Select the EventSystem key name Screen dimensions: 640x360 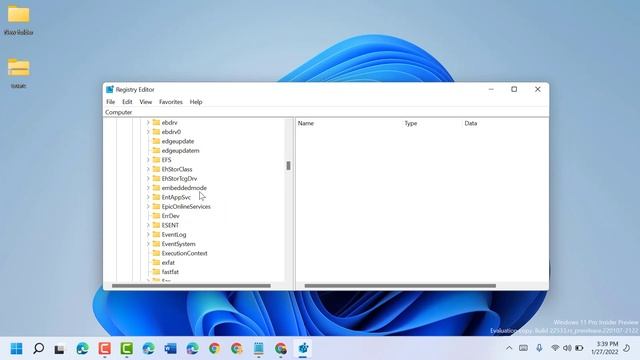click(x=178, y=244)
